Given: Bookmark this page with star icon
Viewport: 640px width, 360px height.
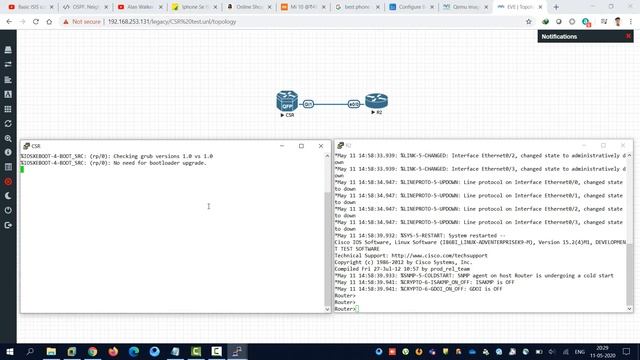Looking at the screenshot, I should (x=529, y=22).
